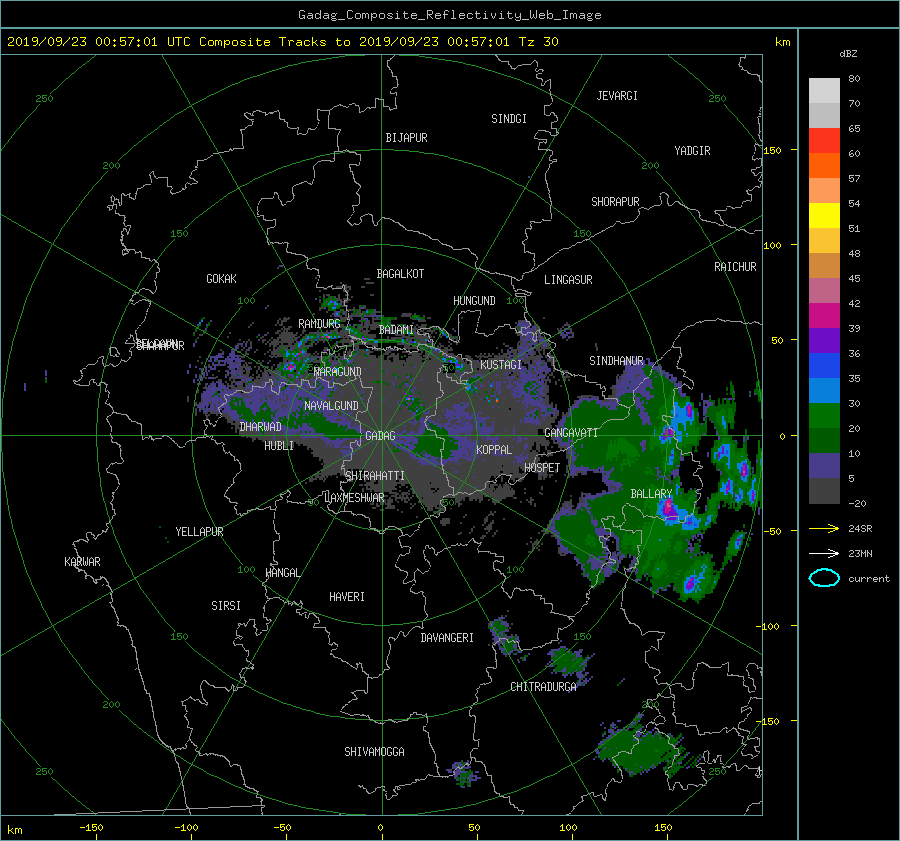Click the dark gray -20 dBZ swatch

click(824, 491)
